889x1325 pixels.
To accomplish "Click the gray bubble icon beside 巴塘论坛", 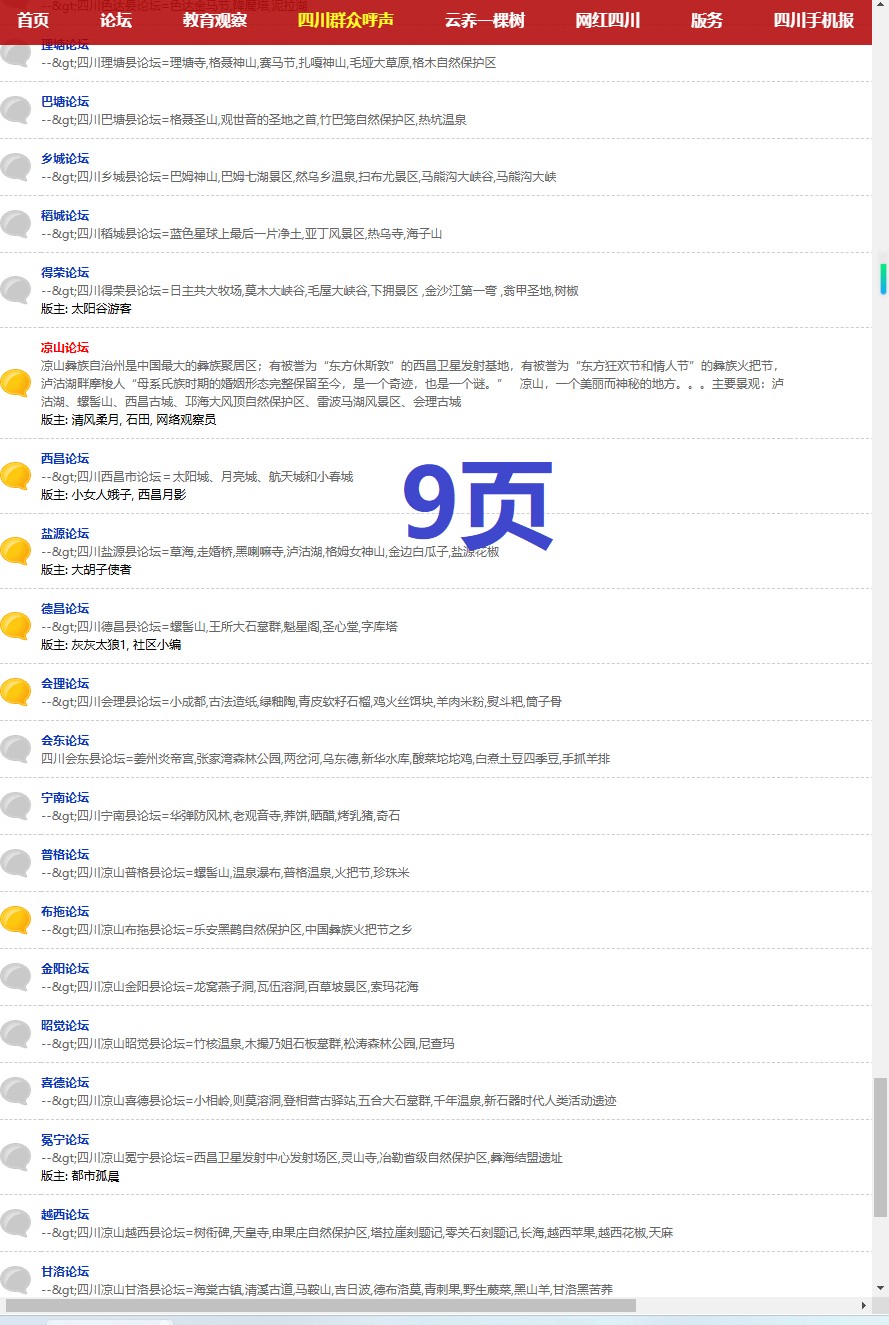I will point(16,110).
